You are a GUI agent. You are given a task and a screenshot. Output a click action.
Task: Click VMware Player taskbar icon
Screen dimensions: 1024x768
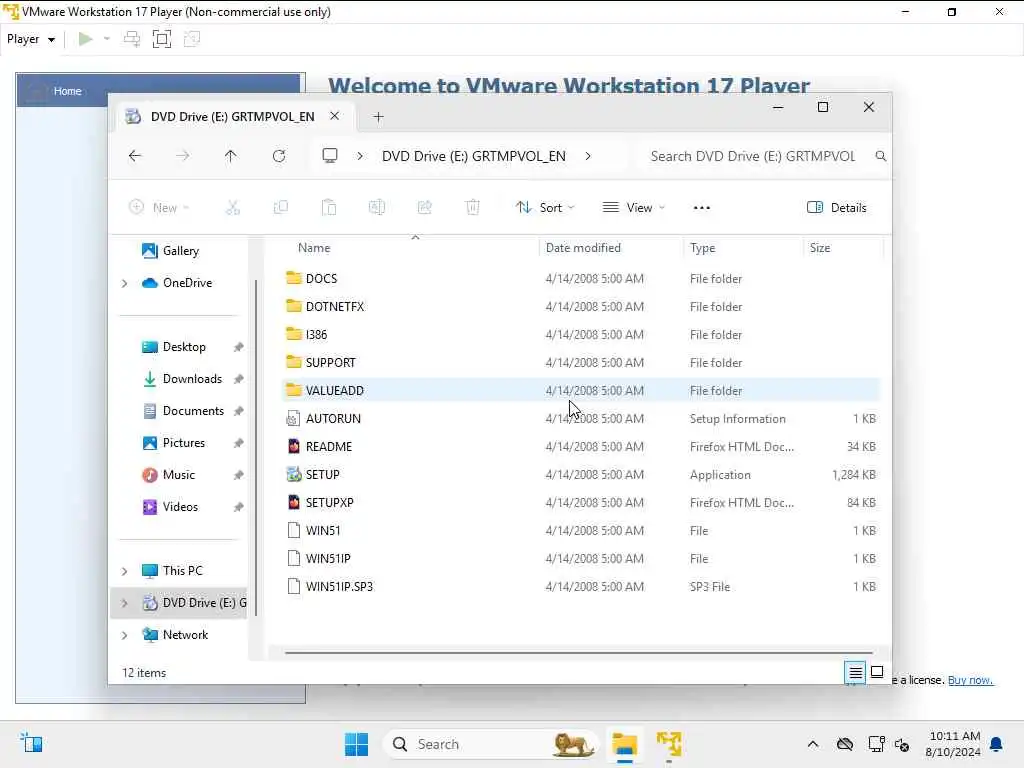click(x=669, y=744)
